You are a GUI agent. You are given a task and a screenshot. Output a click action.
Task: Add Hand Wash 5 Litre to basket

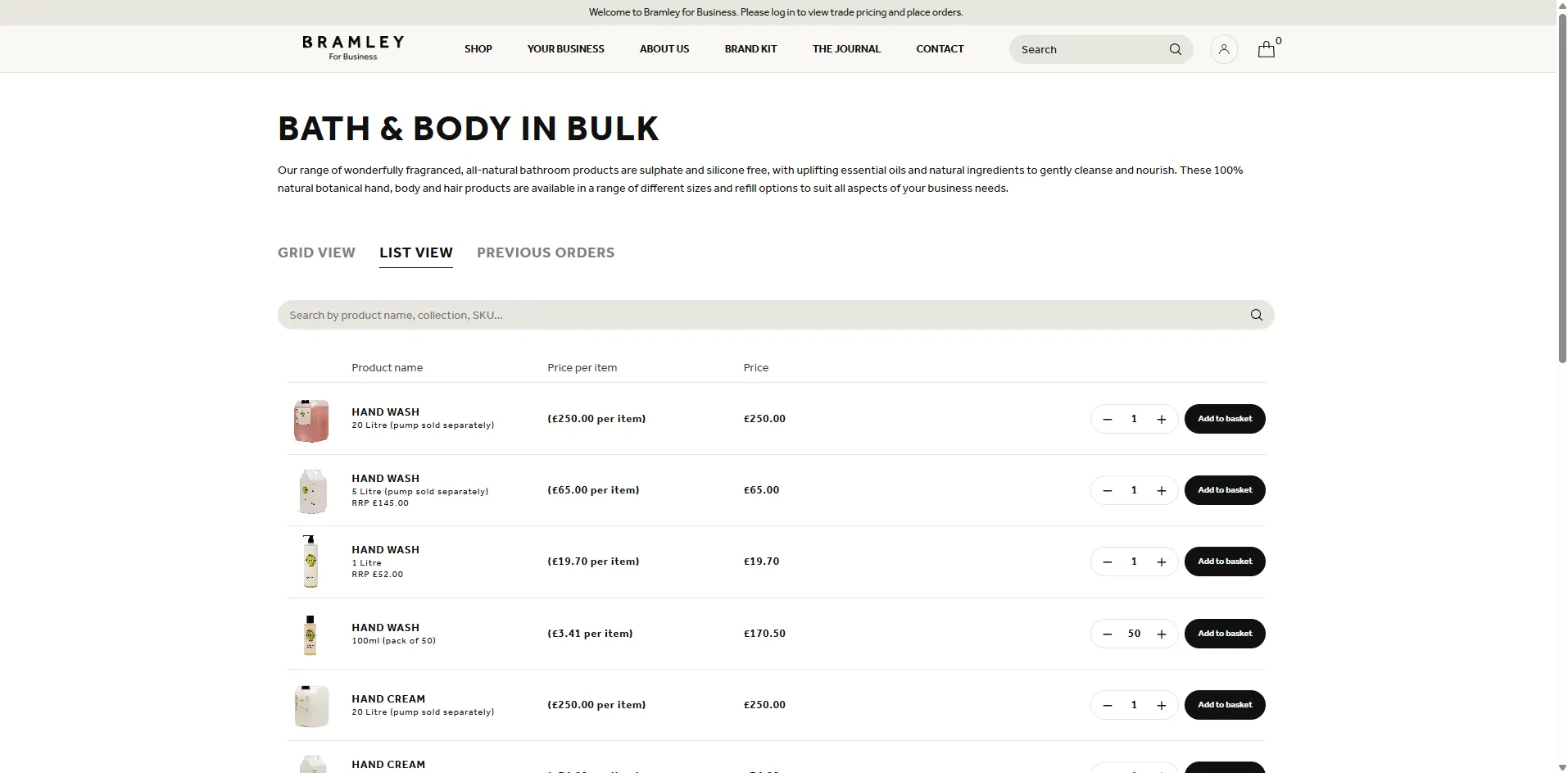(1225, 490)
